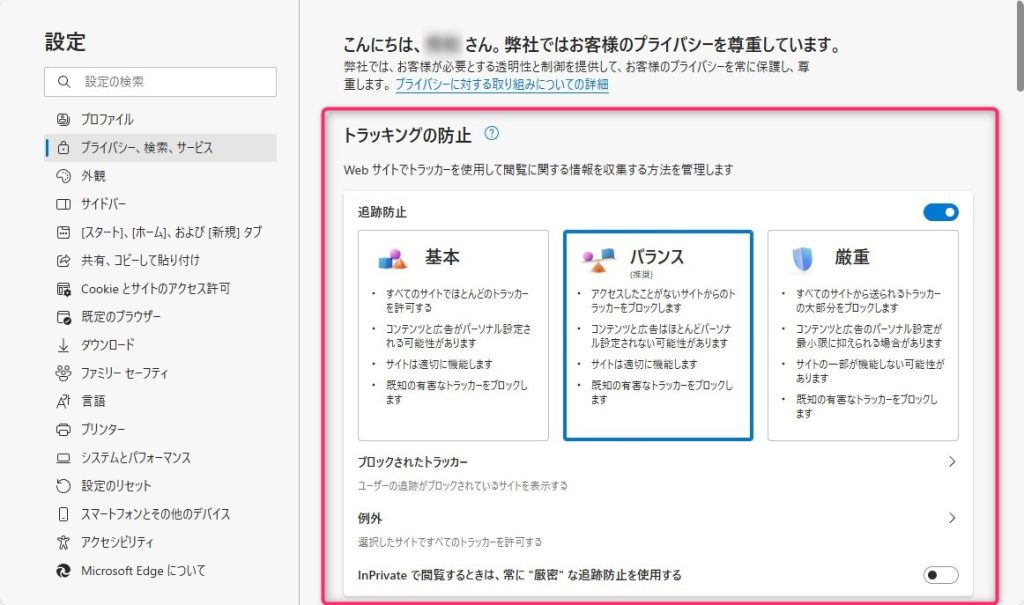The height and width of the screenshot is (605, 1024).
Task: Open the 例外 exceptions chevron
Action: point(951,518)
